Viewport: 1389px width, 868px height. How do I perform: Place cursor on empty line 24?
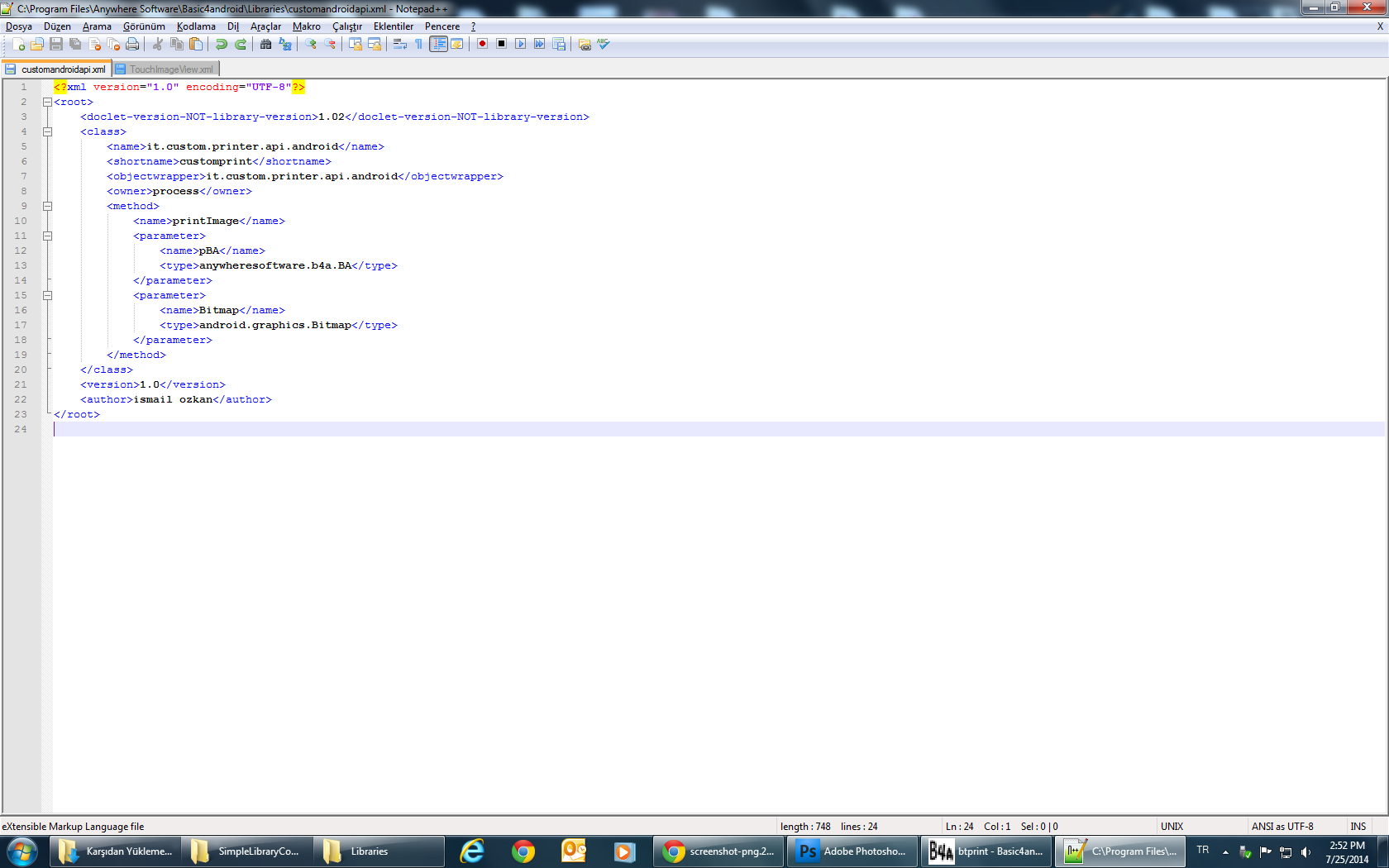coord(718,430)
